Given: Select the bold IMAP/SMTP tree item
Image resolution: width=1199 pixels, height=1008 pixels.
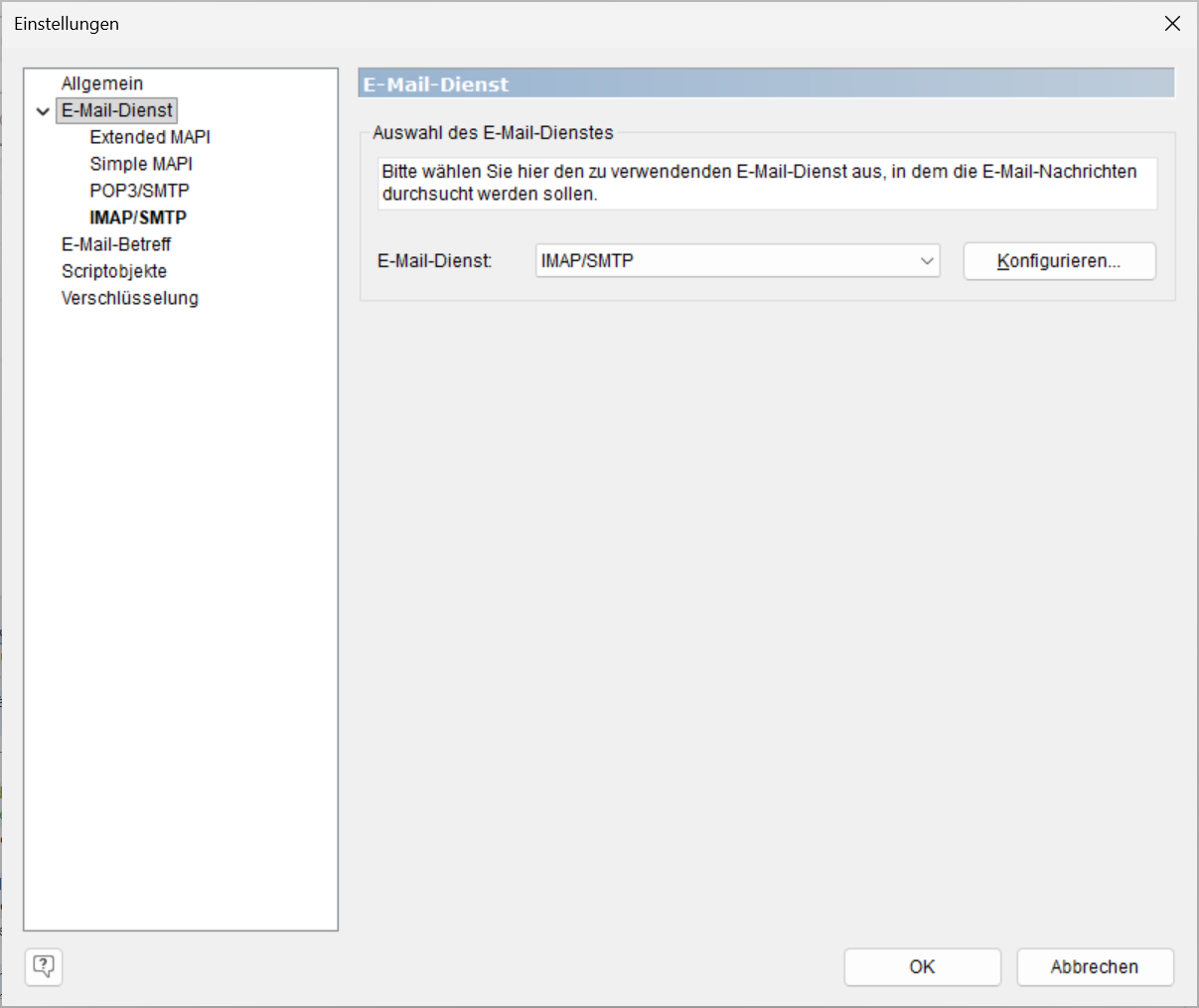Looking at the screenshot, I should coord(138,217).
